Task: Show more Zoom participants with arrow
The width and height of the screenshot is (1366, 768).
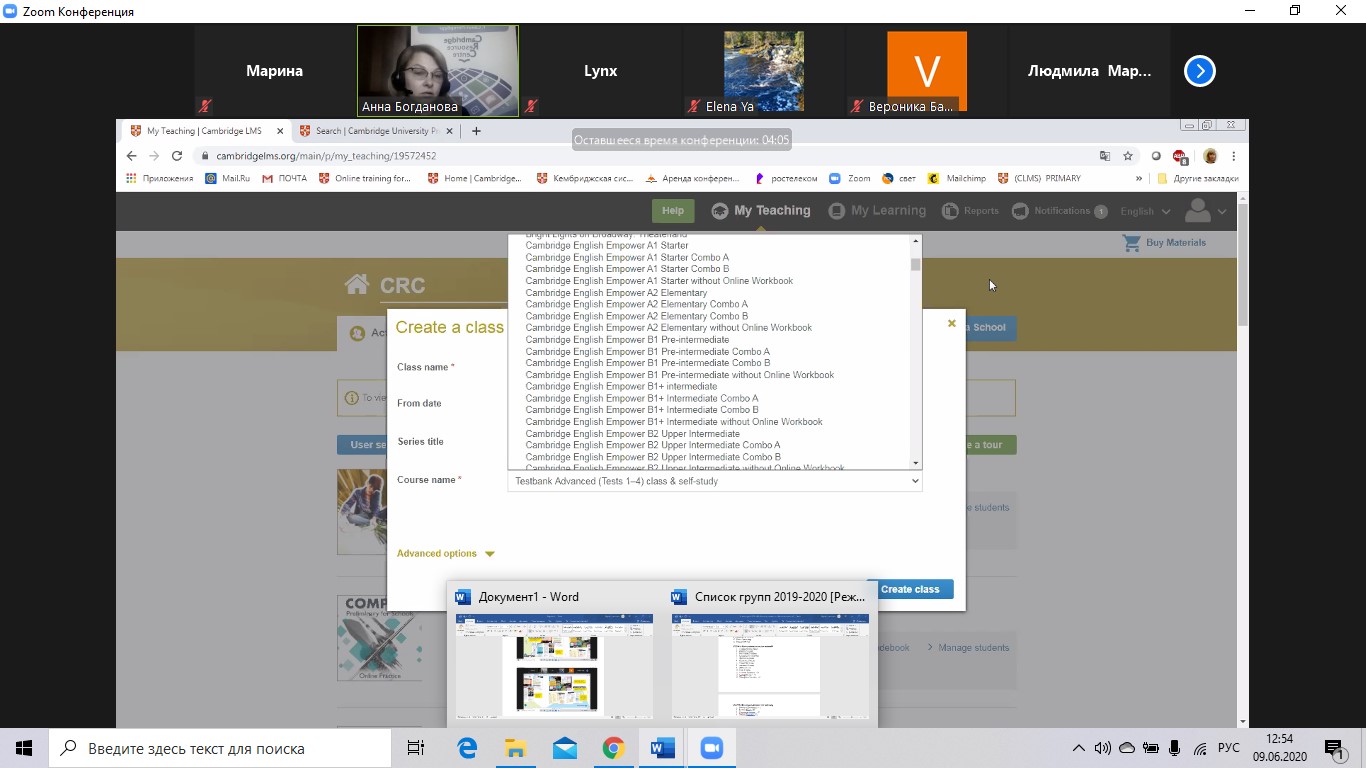Action: click(x=1199, y=71)
